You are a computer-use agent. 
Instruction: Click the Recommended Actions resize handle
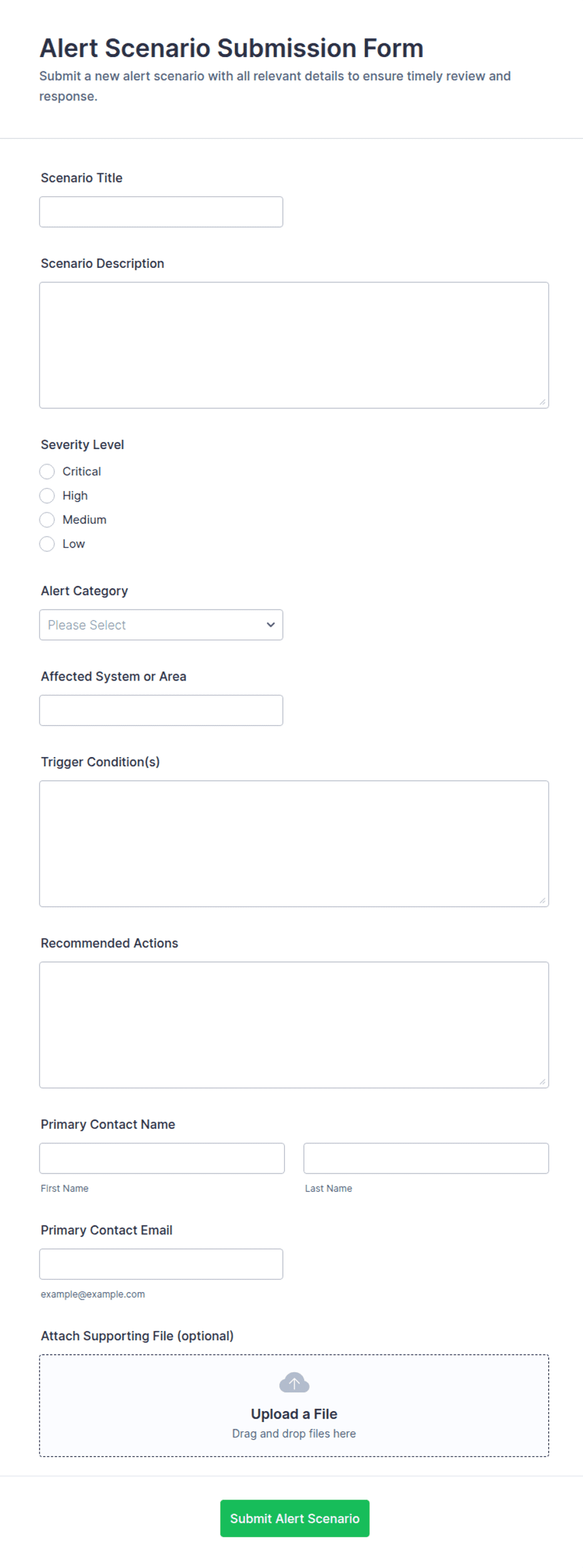[x=542, y=1082]
